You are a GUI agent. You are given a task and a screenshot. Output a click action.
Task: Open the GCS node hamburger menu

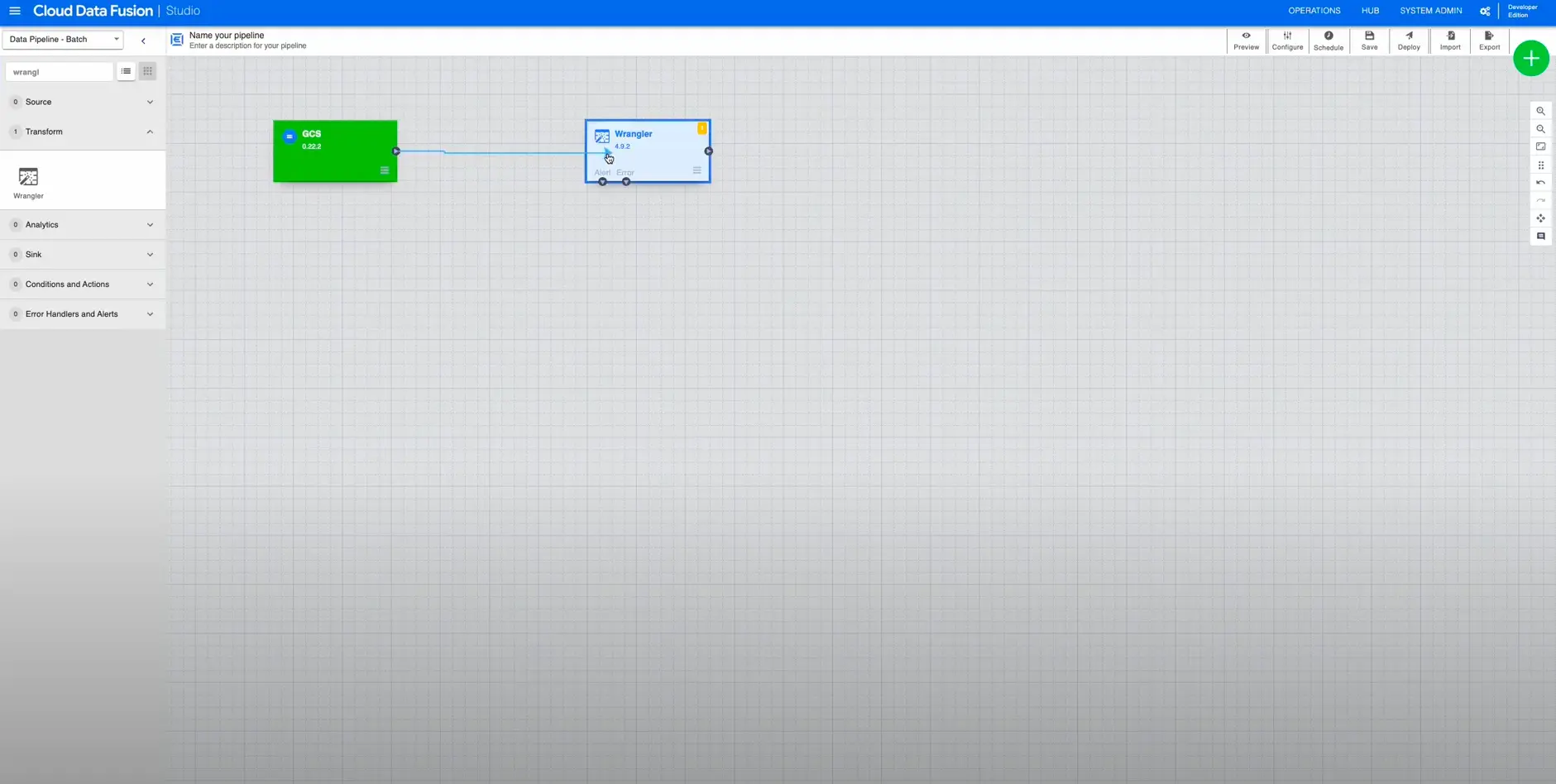click(385, 170)
